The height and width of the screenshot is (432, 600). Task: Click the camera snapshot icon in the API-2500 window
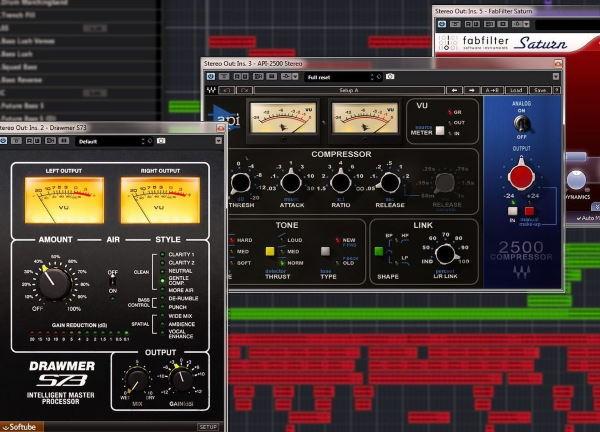pyautogui.click(x=390, y=77)
